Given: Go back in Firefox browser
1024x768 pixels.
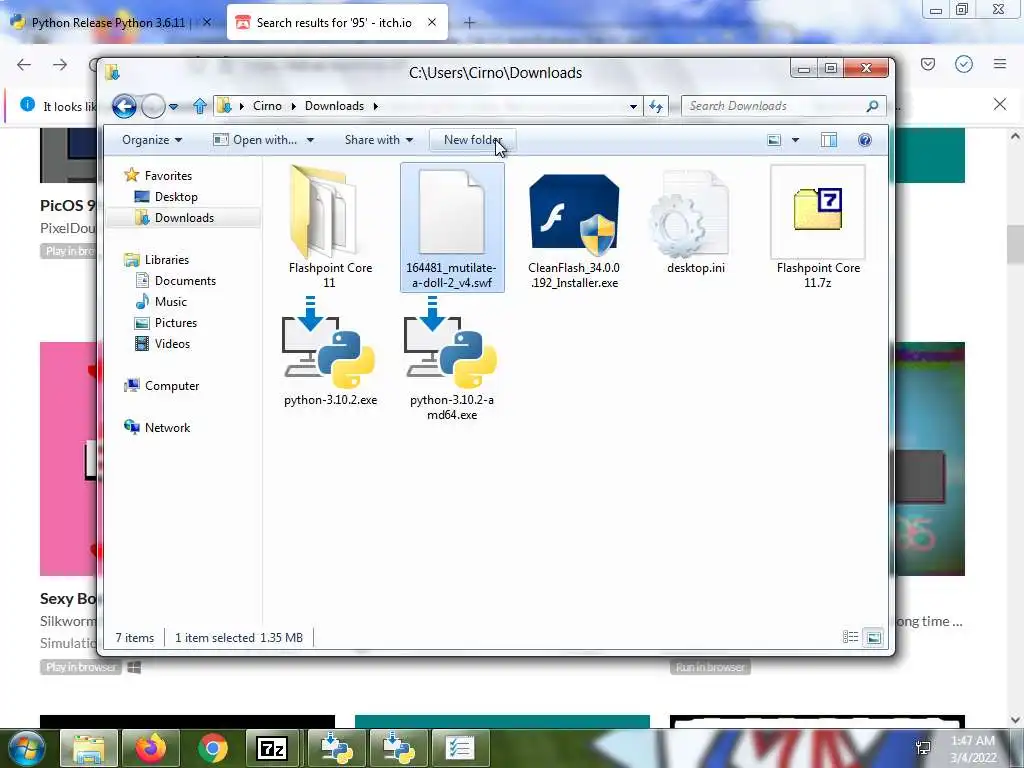Looking at the screenshot, I should pyautogui.click(x=24, y=65).
